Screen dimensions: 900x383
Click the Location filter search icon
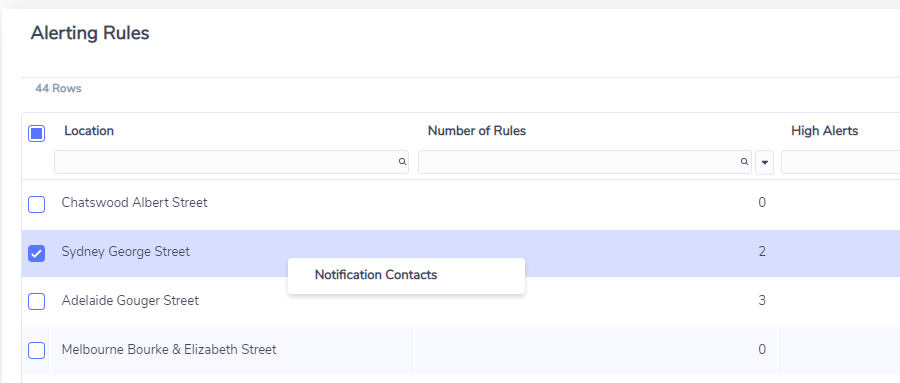point(402,162)
